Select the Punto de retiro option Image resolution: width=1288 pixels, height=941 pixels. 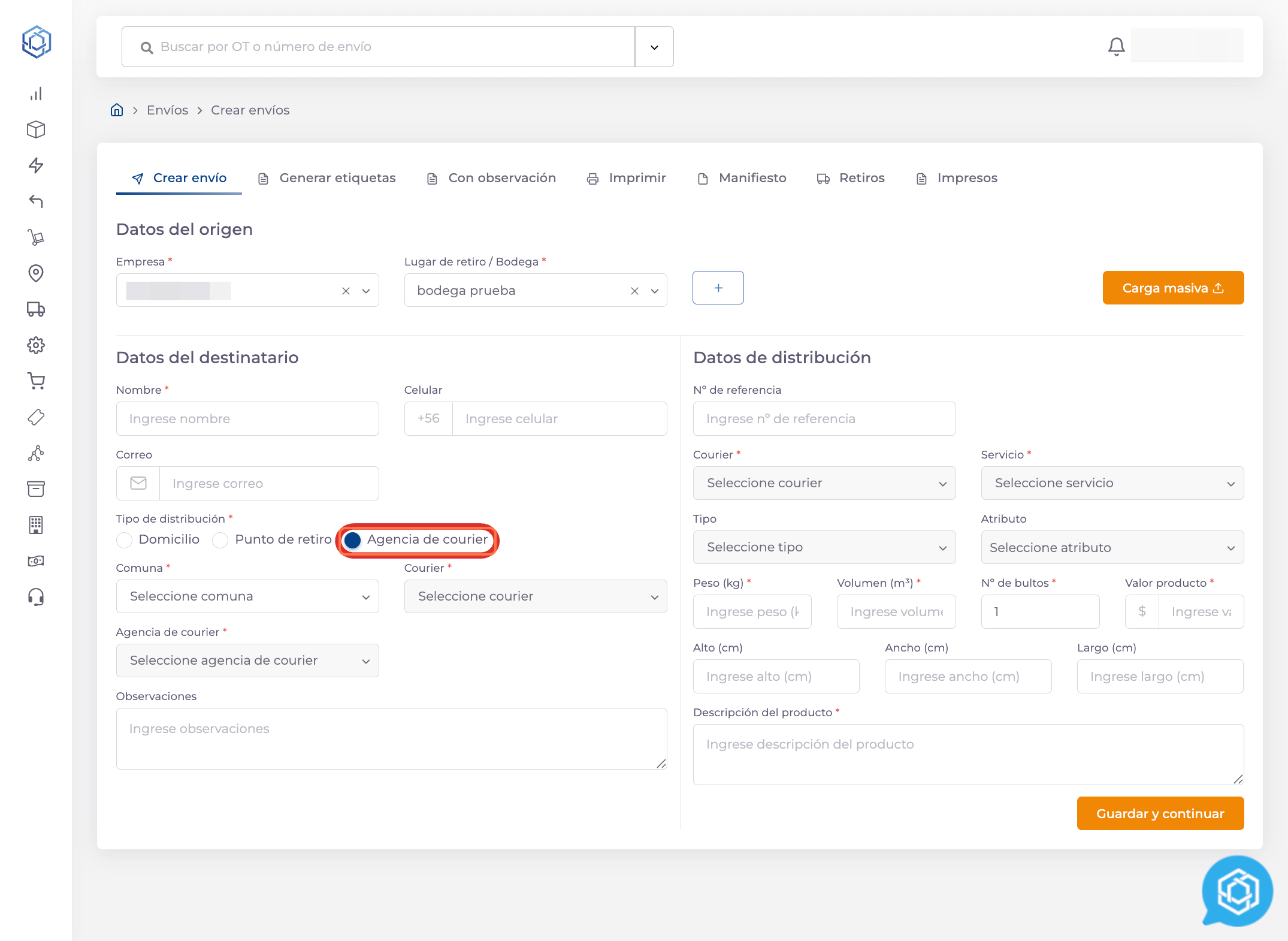(x=220, y=540)
